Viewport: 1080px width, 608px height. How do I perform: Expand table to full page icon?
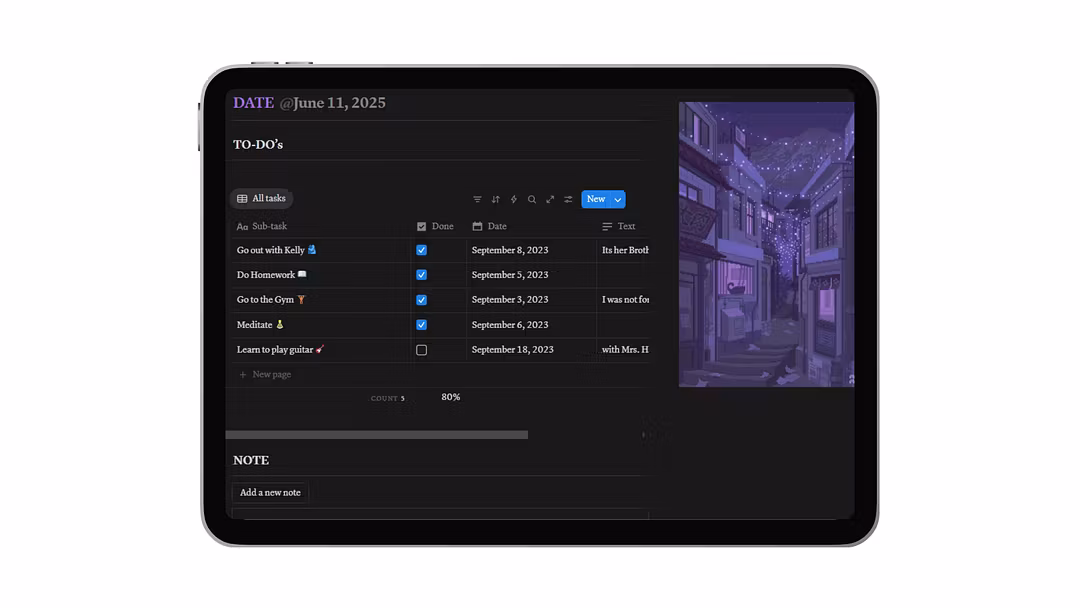click(x=550, y=199)
